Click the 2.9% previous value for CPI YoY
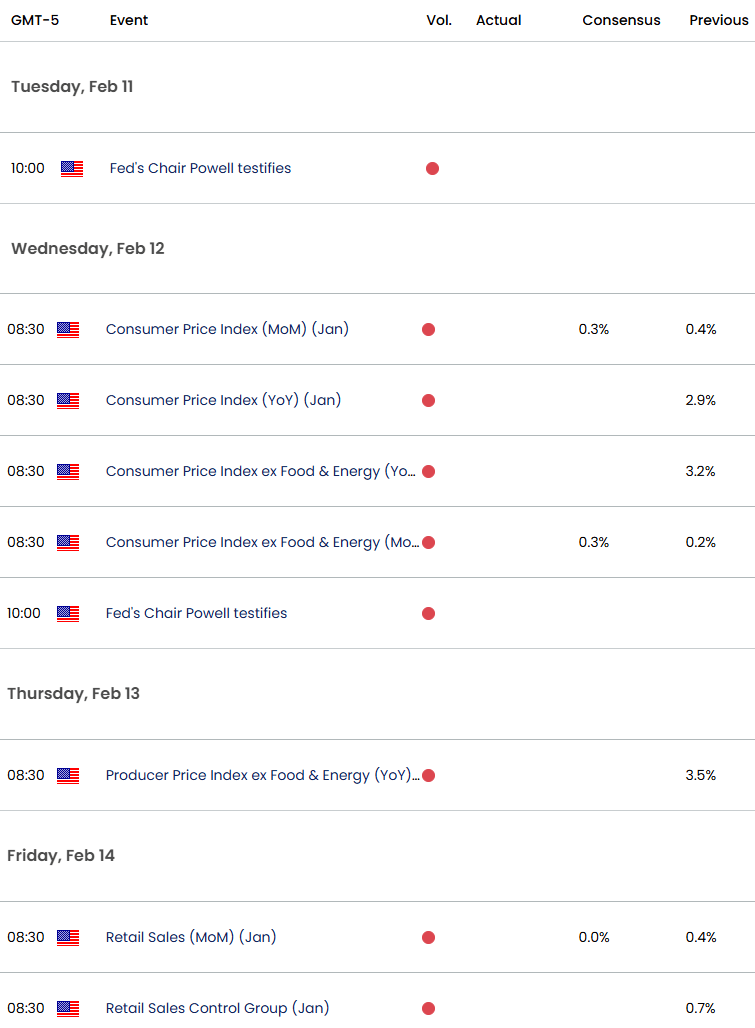Image resolution: width=755 pixels, height=1028 pixels. 701,400
